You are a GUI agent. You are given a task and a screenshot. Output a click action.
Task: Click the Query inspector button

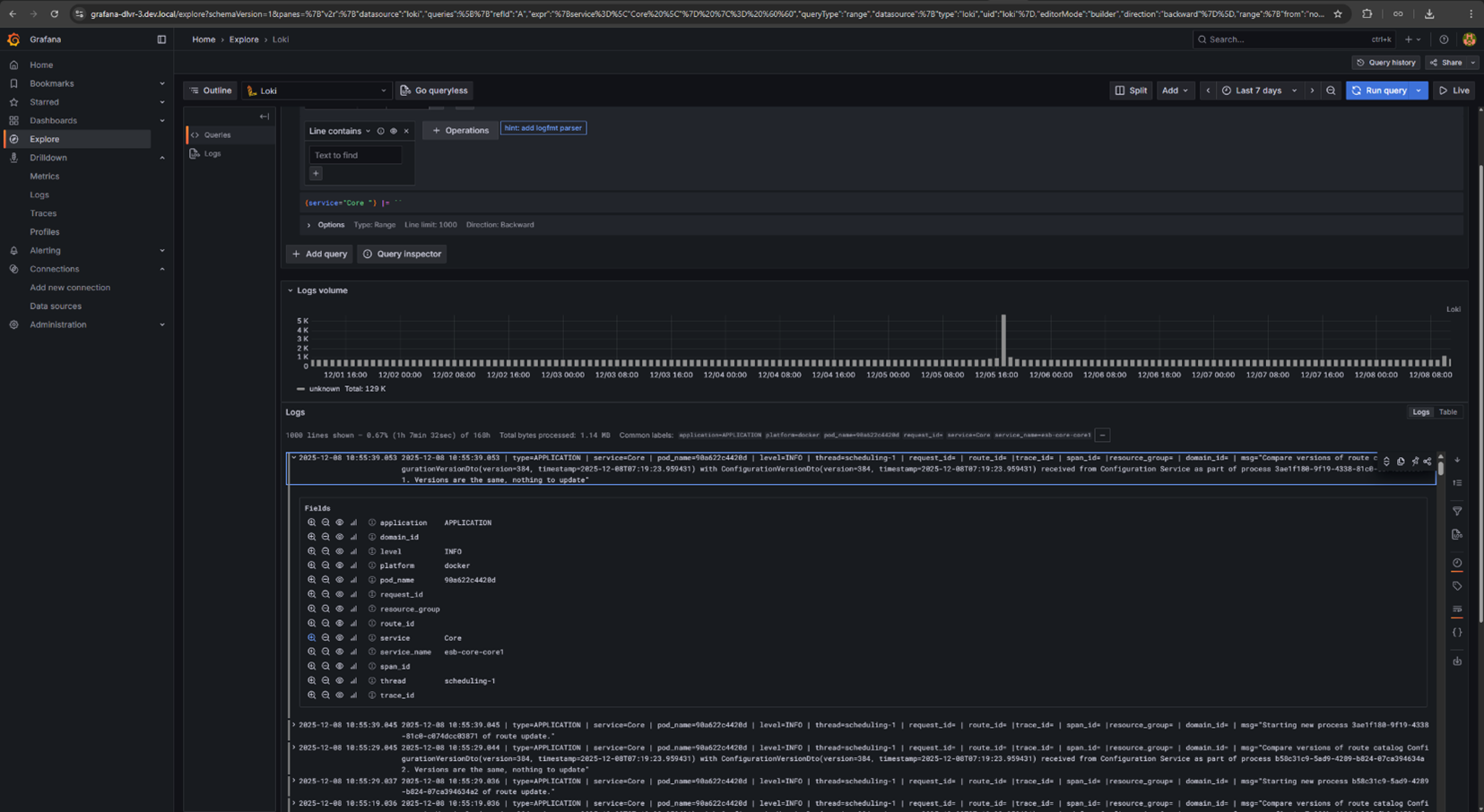pyautogui.click(x=402, y=254)
